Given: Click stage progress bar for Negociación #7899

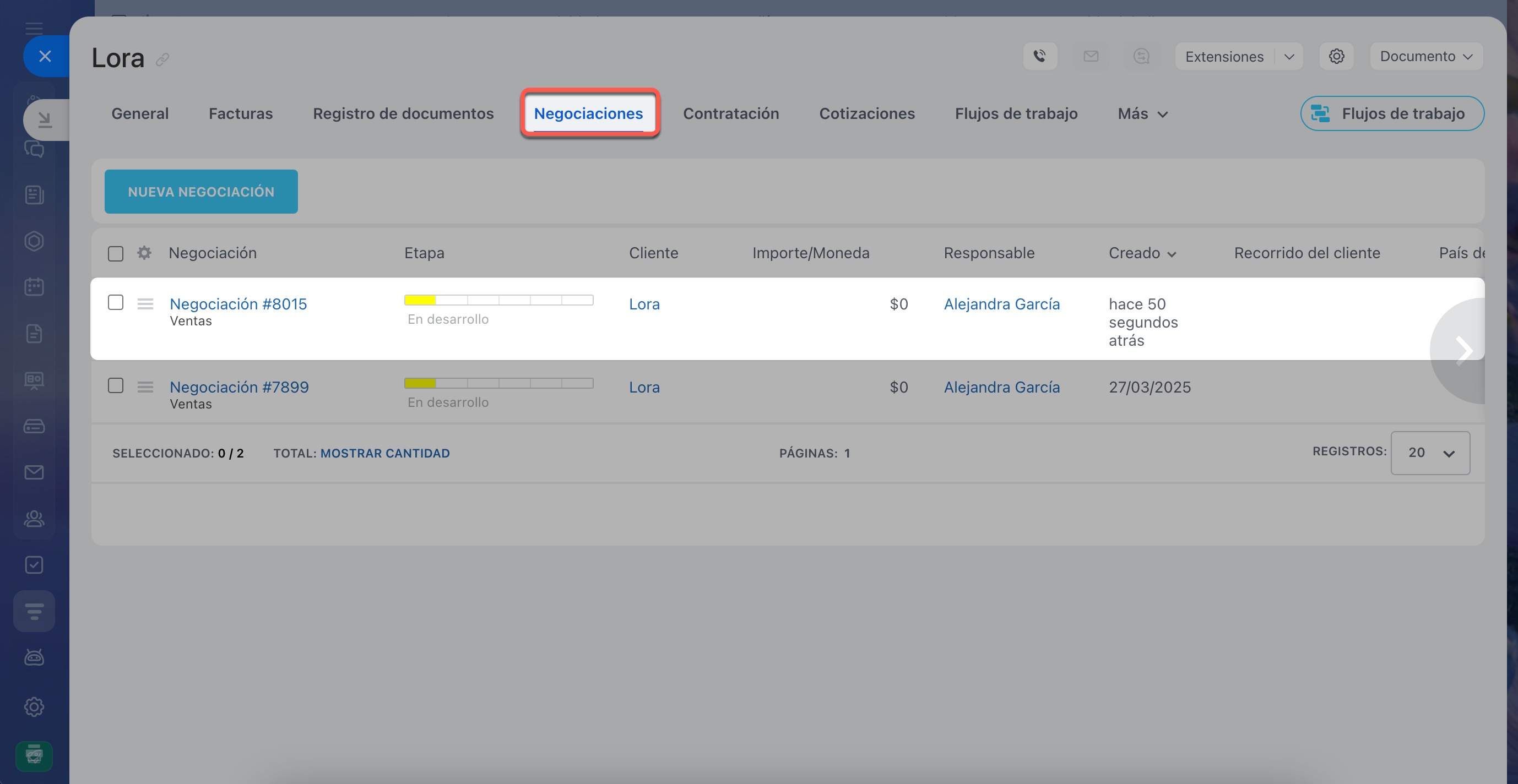Looking at the screenshot, I should [498, 383].
